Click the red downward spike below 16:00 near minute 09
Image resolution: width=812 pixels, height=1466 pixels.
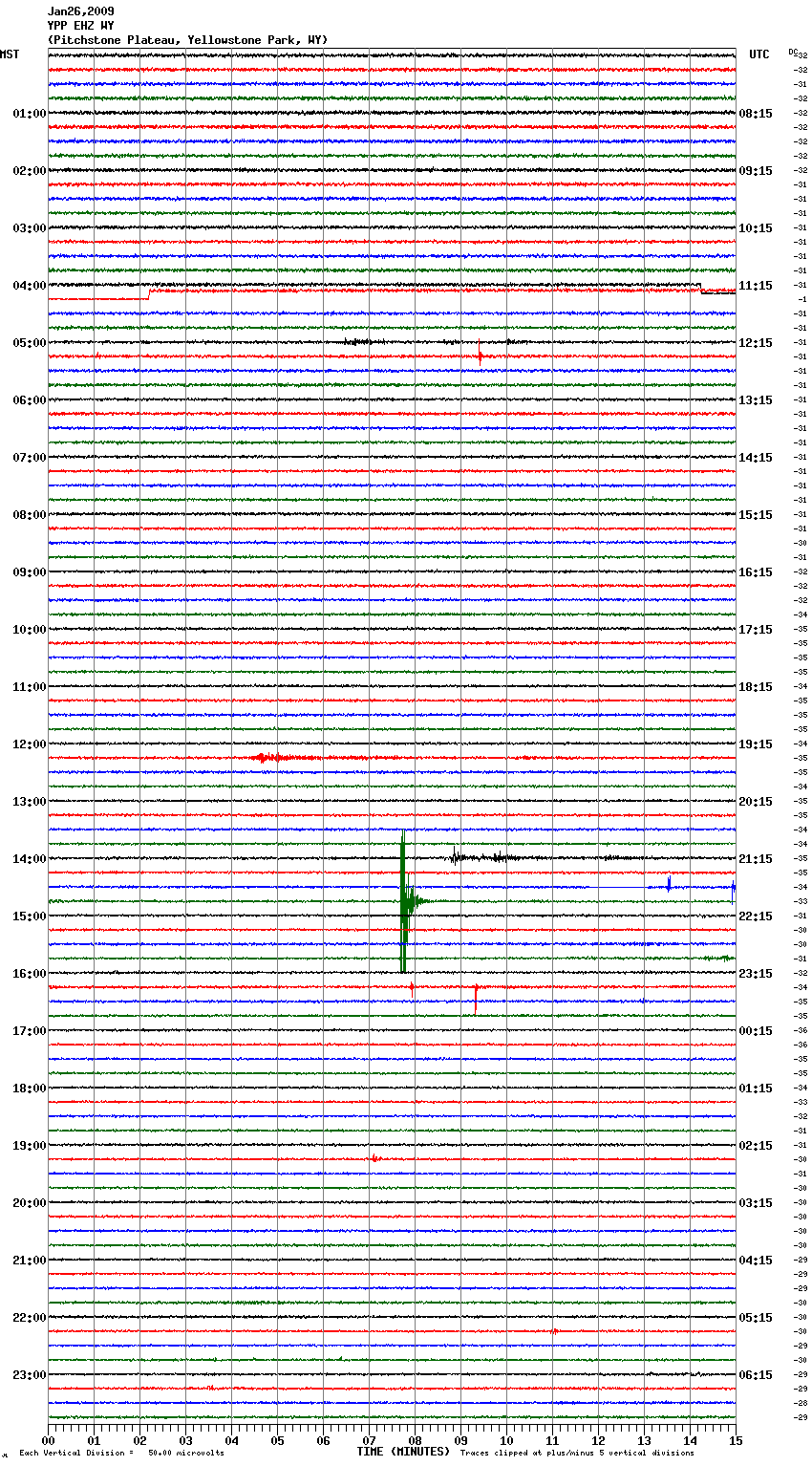pyautogui.click(x=476, y=998)
